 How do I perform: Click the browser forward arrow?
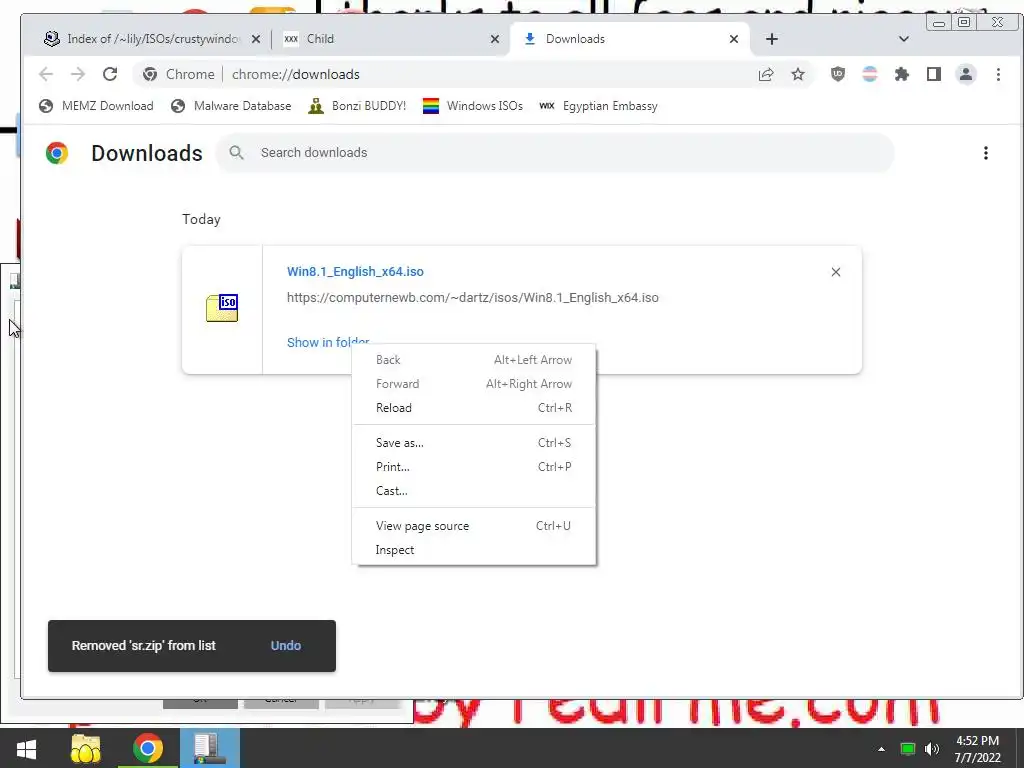pyautogui.click(x=78, y=74)
